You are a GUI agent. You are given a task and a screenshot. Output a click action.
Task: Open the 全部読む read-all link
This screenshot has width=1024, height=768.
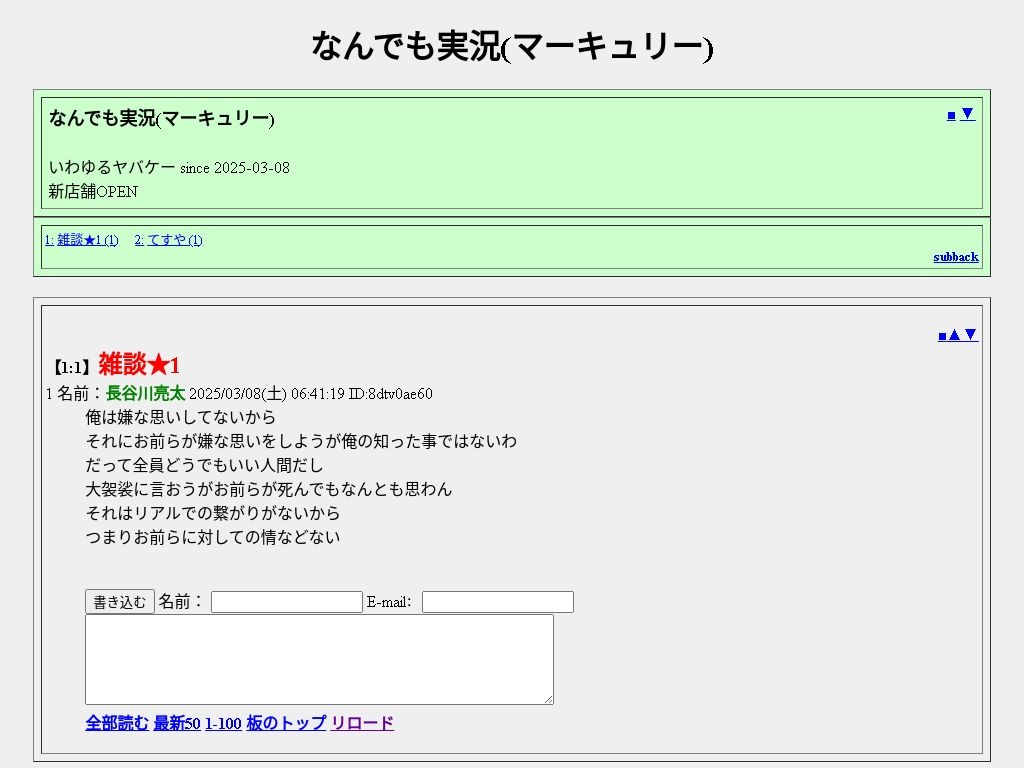pos(117,724)
